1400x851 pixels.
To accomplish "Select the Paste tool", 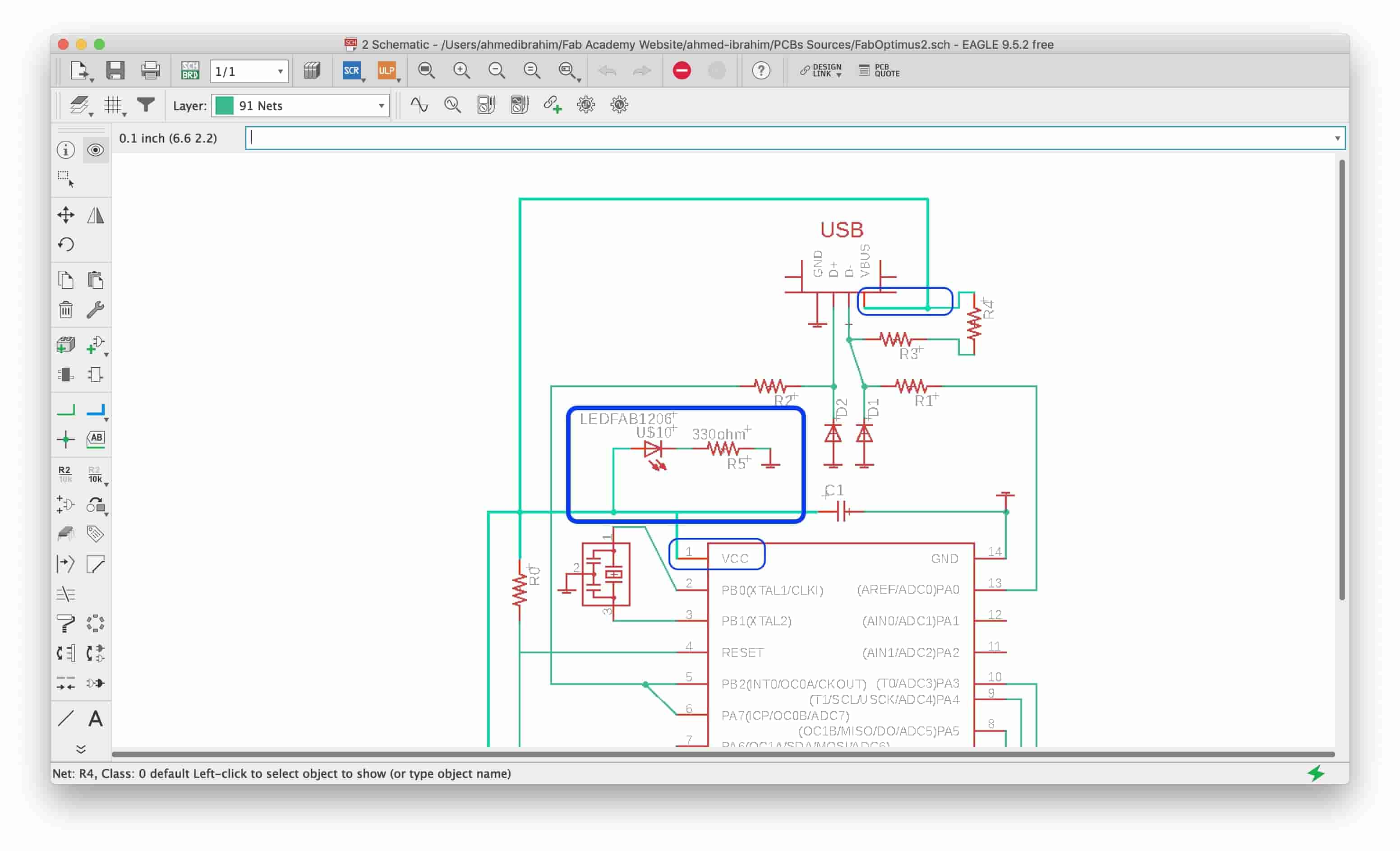I will coord(96,280).
